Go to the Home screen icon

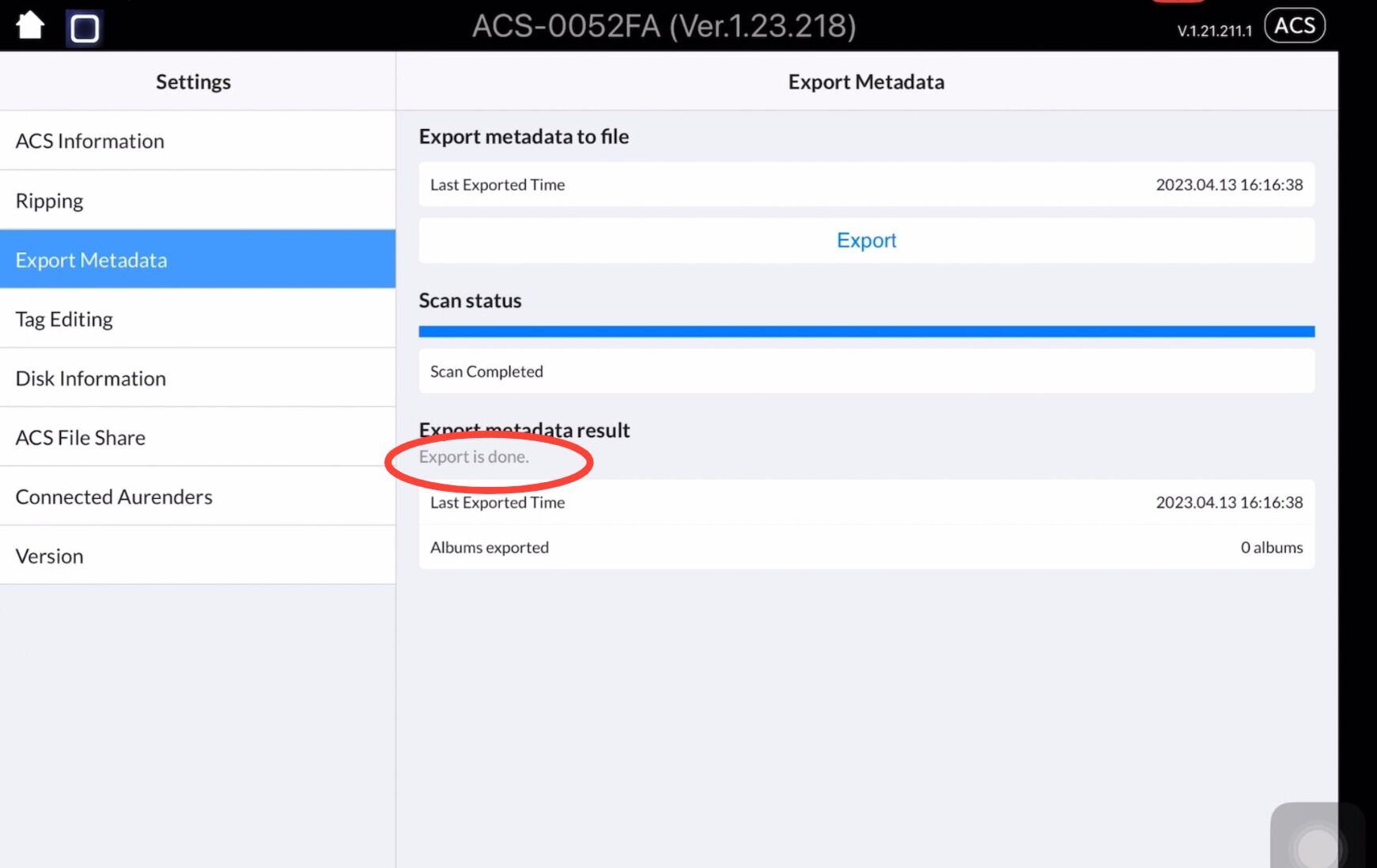tap(30, 25)
